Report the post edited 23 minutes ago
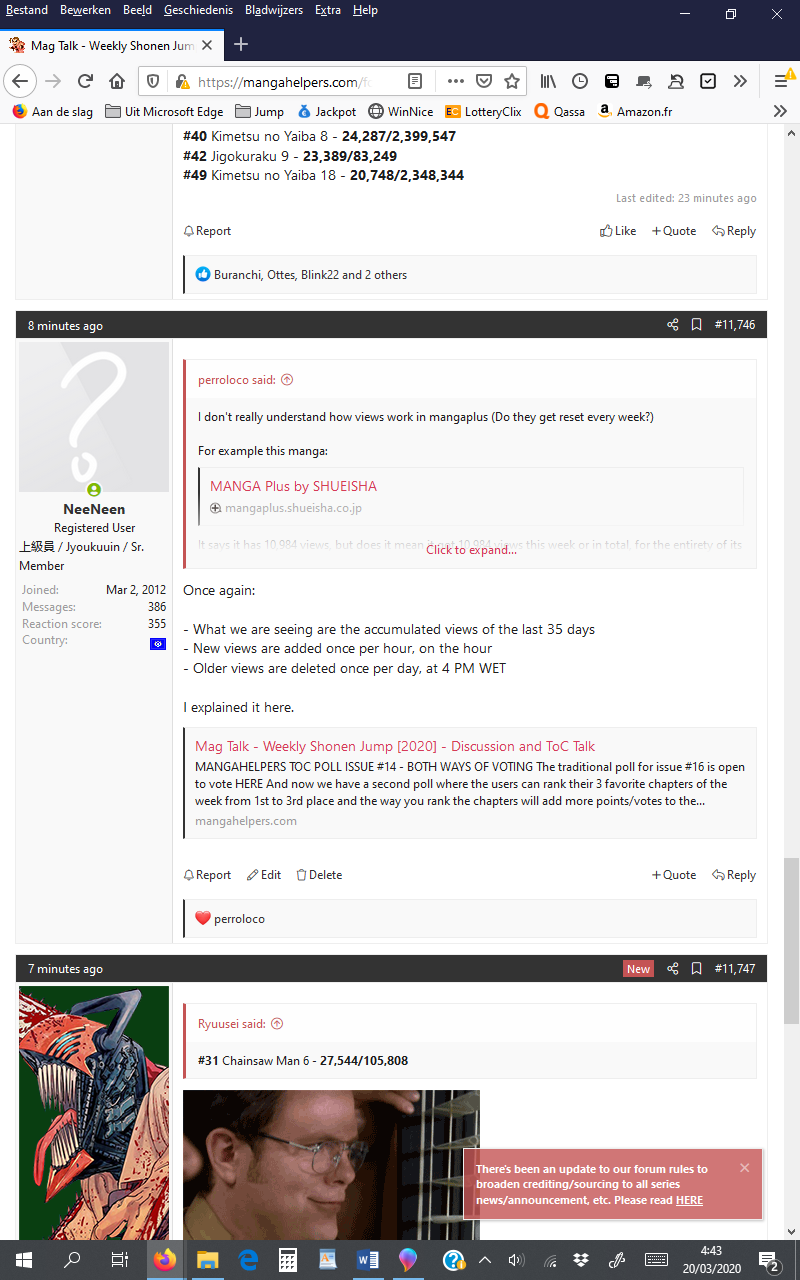Screen dimensions: 800x1280 point(207,231)
